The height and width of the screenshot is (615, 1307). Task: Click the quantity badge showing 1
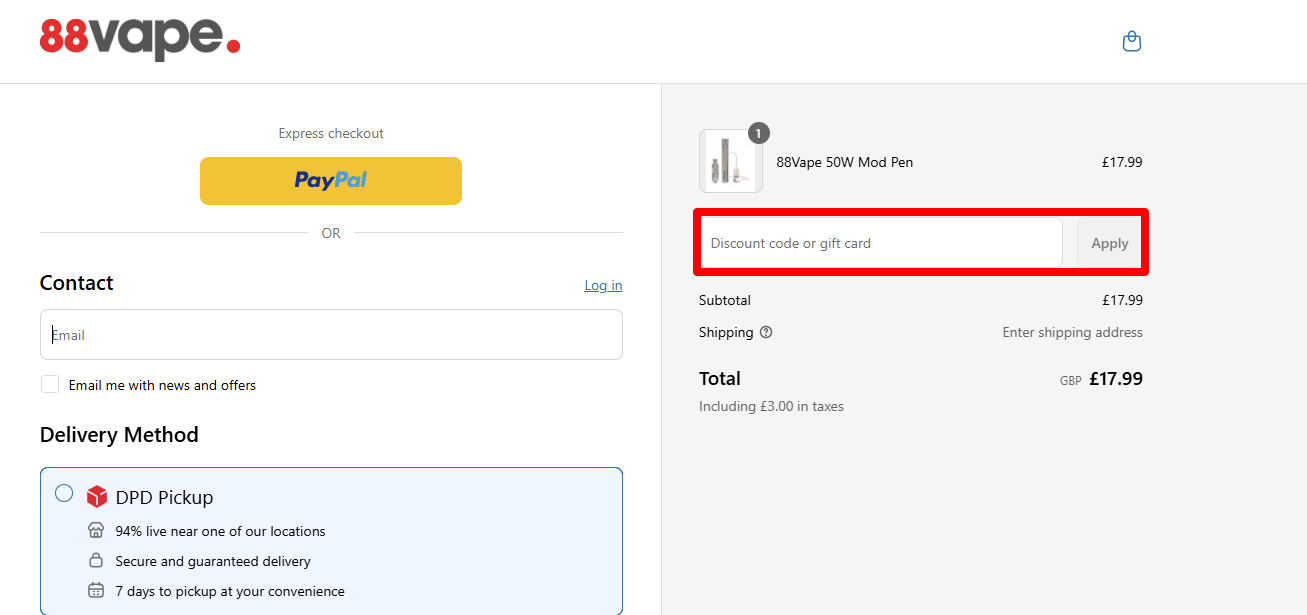(759, 133)
